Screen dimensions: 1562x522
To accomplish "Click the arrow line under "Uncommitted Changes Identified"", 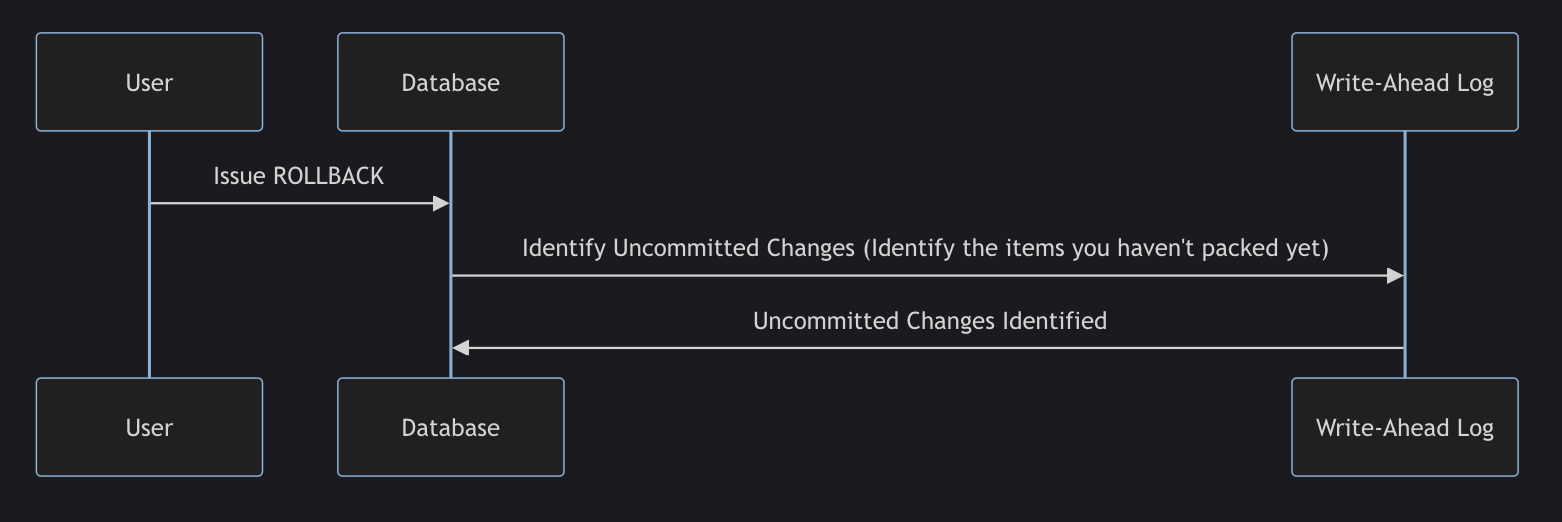I will coord(930,348).
